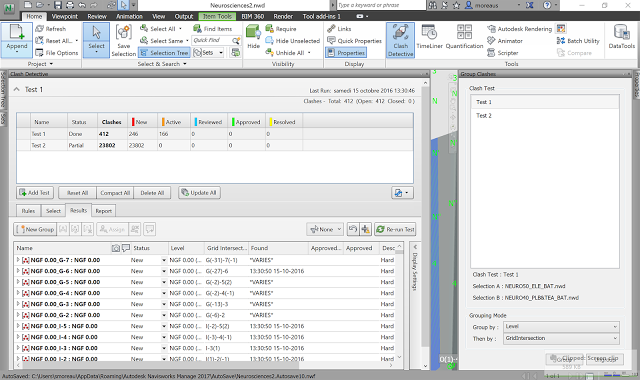The image size is (640, 380).
Task: Open Save Selection tool
Action: pos(123,40)
